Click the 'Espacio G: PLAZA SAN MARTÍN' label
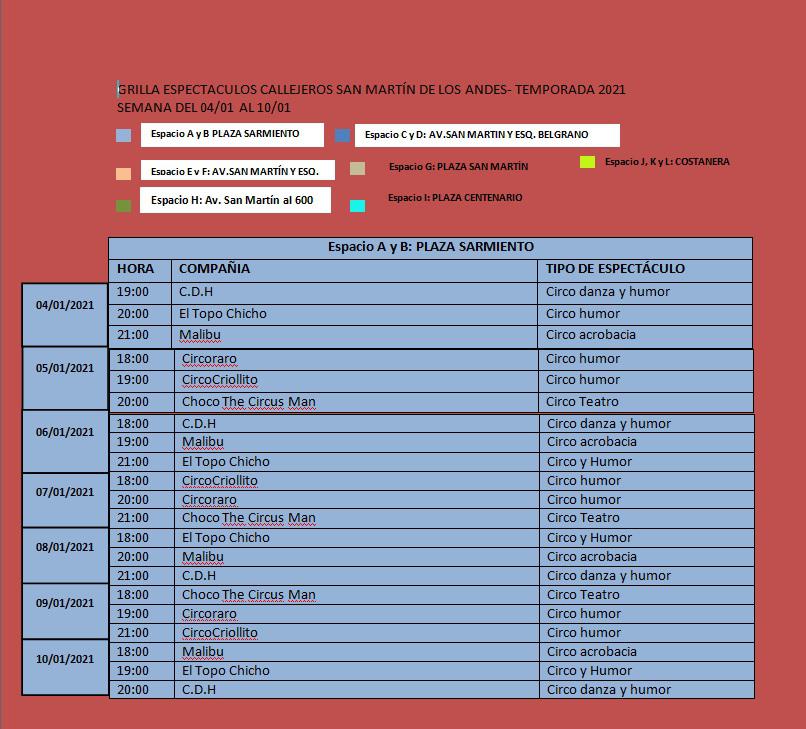This screenshot has width=806, height=729. (x=458, y=167)
